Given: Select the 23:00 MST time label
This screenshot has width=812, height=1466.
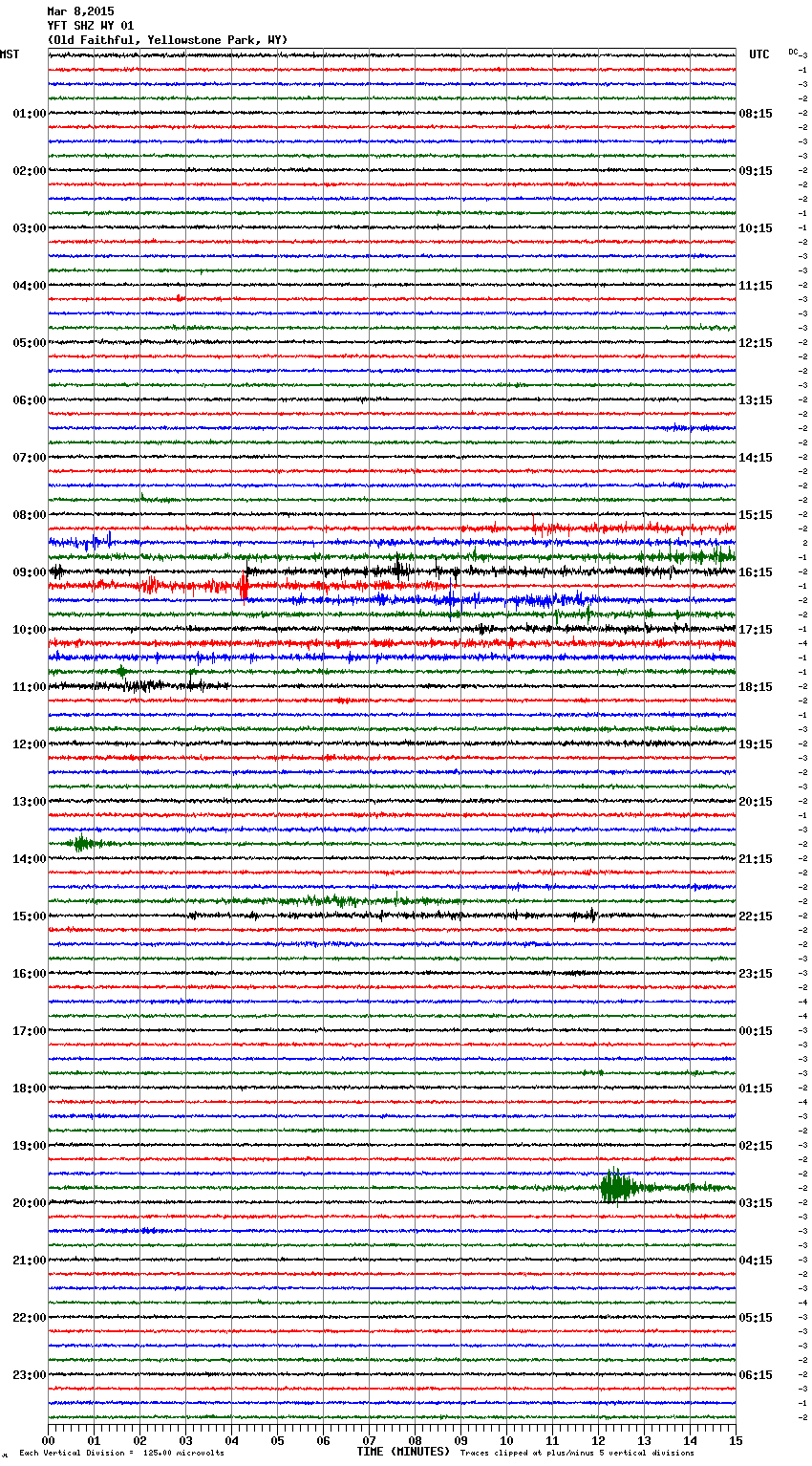Looking at the screenshot, I should (x=30, y=1375).
